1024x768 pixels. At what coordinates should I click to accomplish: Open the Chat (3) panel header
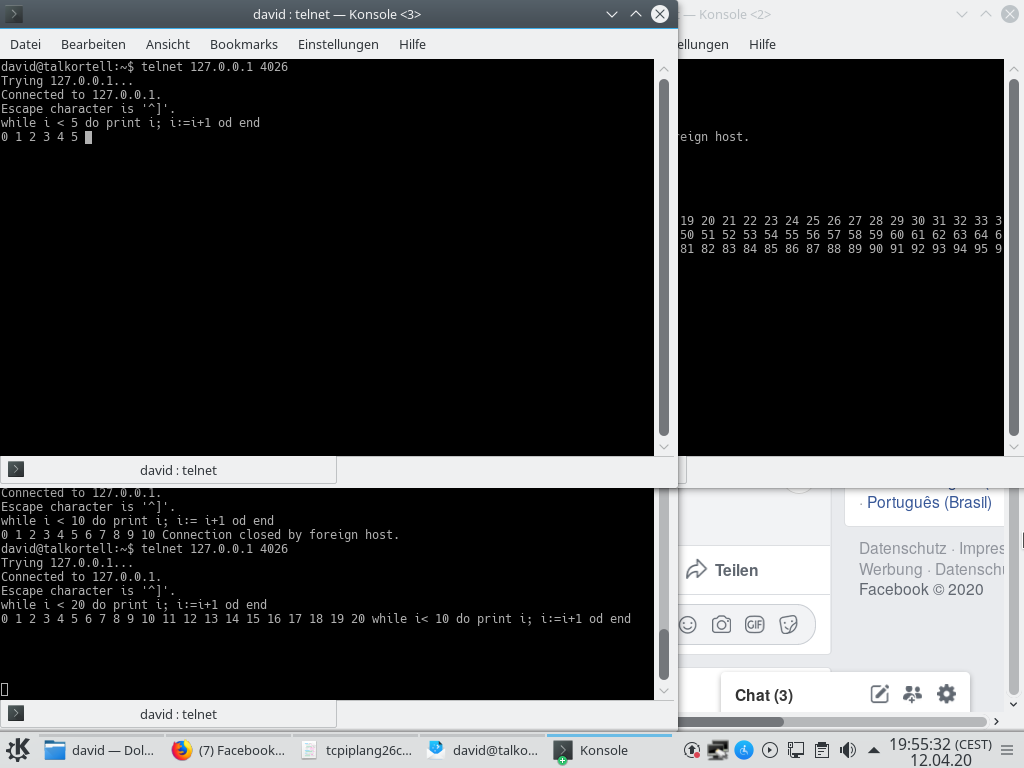point(764,695)
